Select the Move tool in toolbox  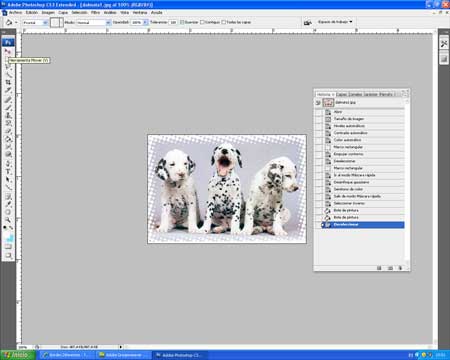pos(8,52)
